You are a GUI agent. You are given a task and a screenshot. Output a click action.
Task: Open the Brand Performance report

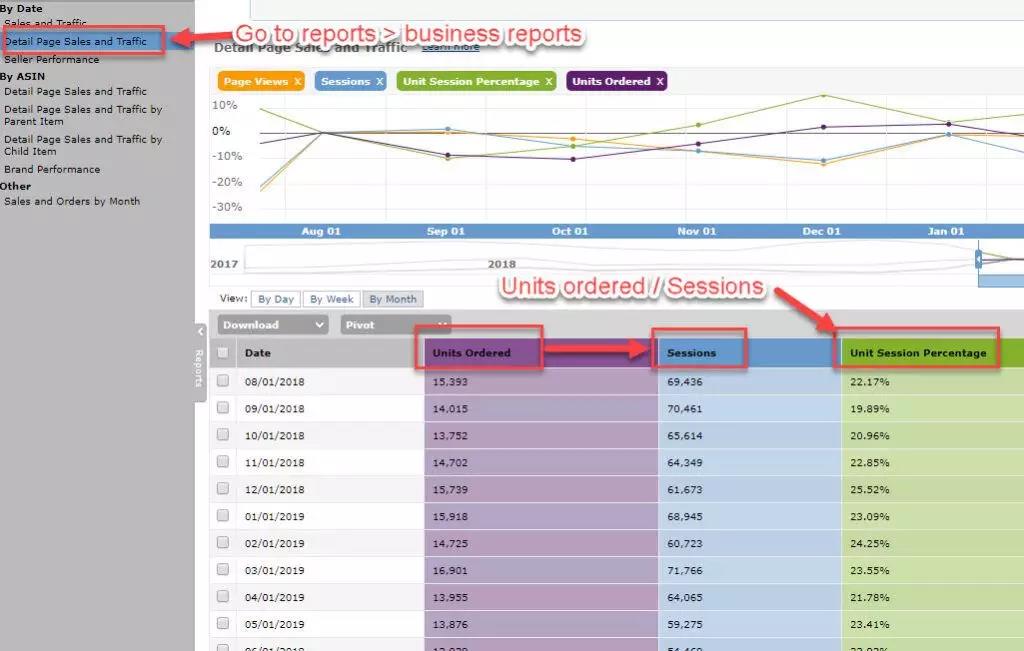[x=52, y=169]
